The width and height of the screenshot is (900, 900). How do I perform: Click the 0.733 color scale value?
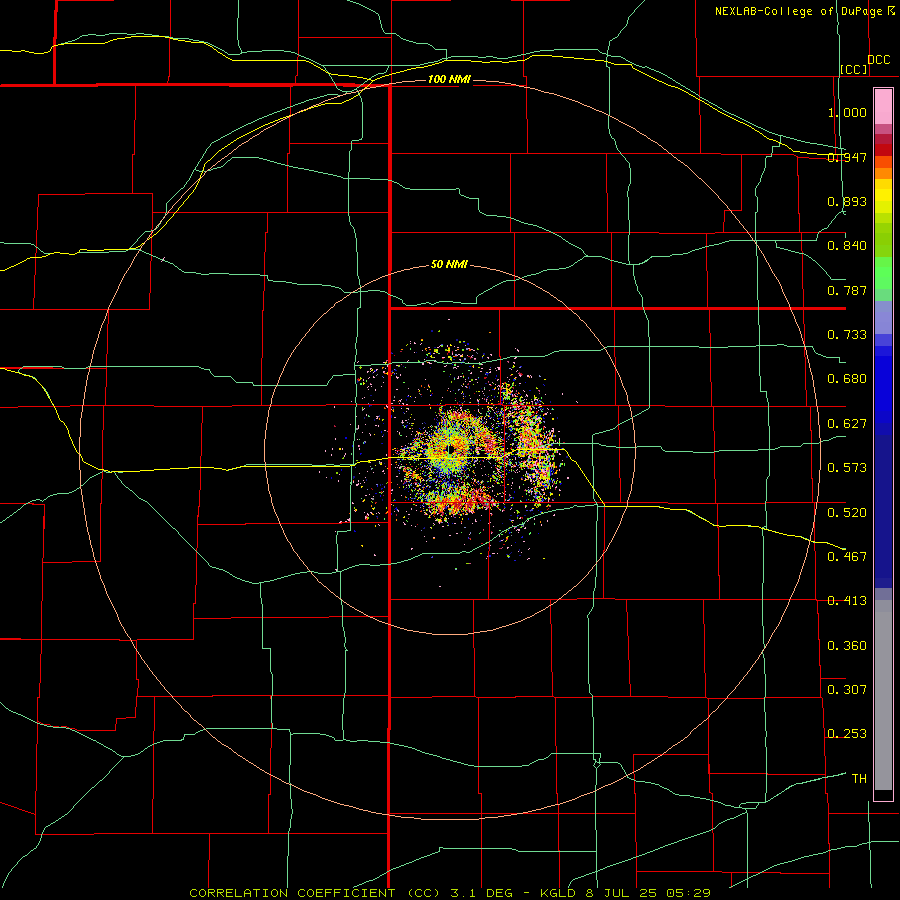click(847, 335)
